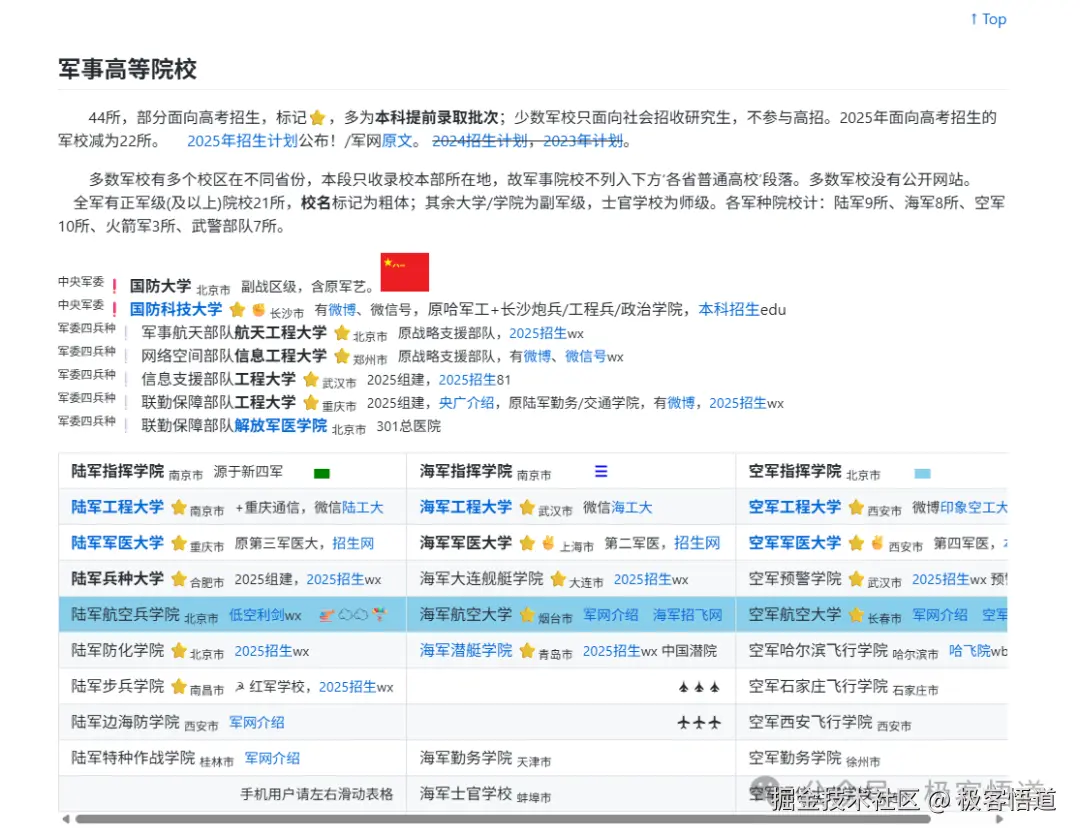Open the 军网 原文 link

pyautogui.click(x=397, y=141)
